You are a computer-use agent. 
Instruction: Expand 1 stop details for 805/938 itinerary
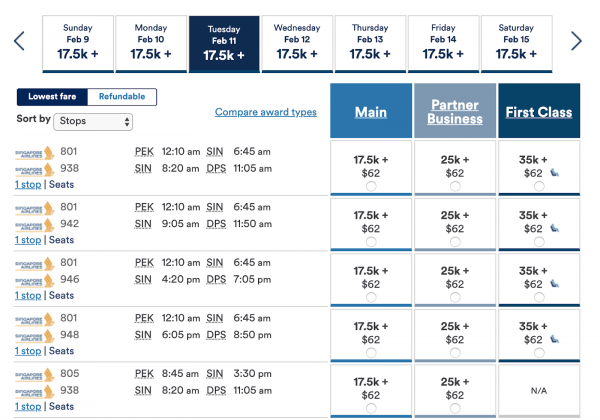point(27,407)
